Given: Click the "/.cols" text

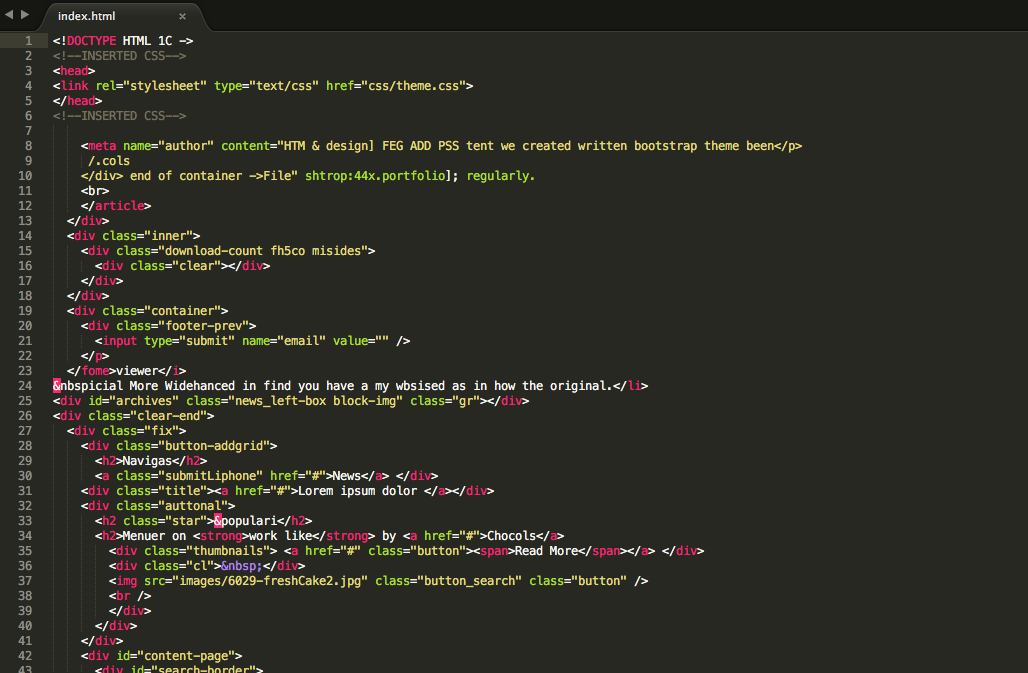Looking at the screenshot, I should tap(109, 161).
